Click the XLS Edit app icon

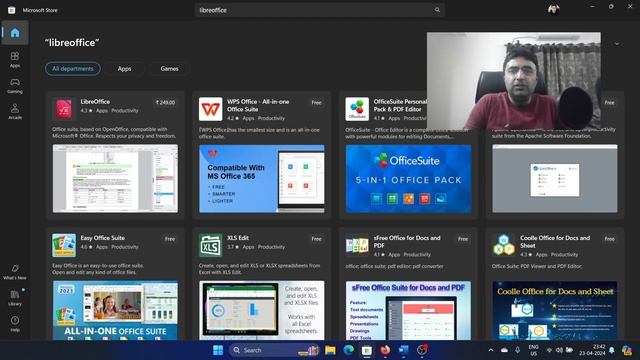(x=211, y=245)
